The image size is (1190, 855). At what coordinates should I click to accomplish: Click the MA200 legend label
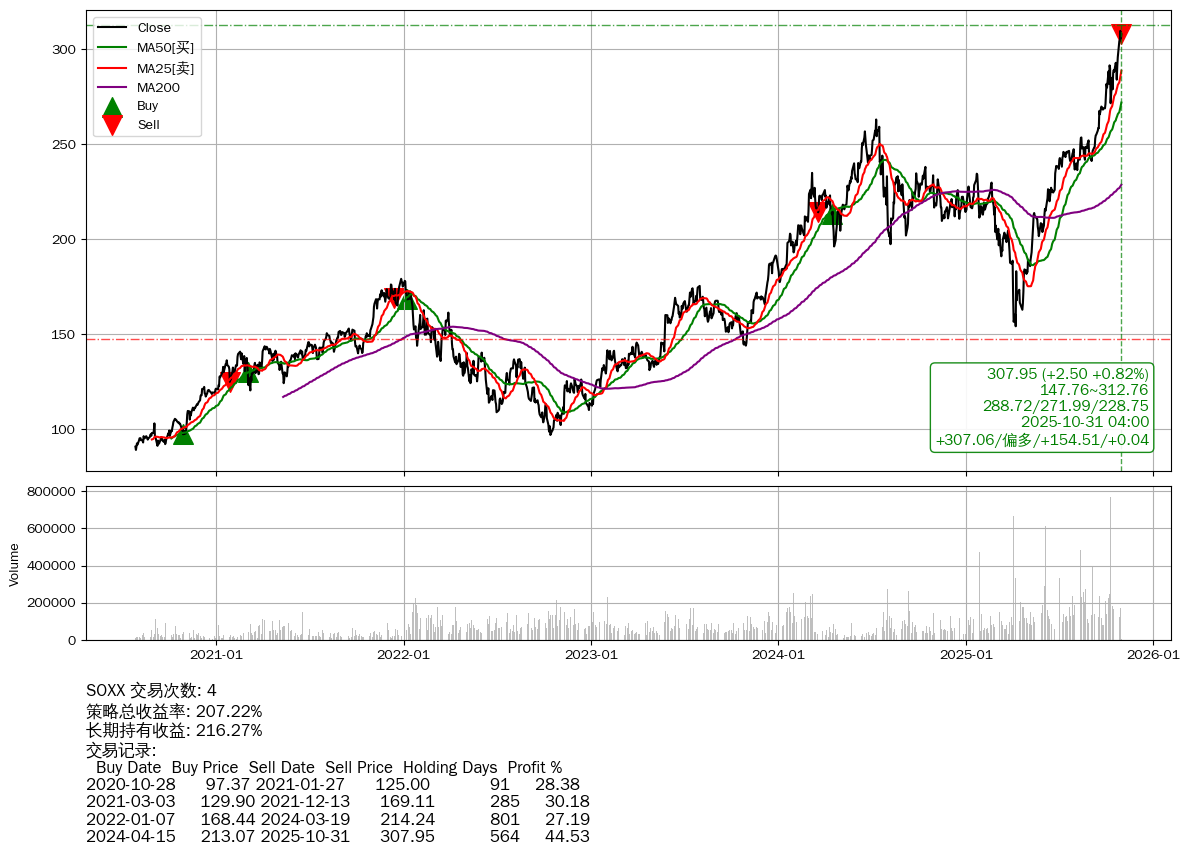[x=158, y=88]
